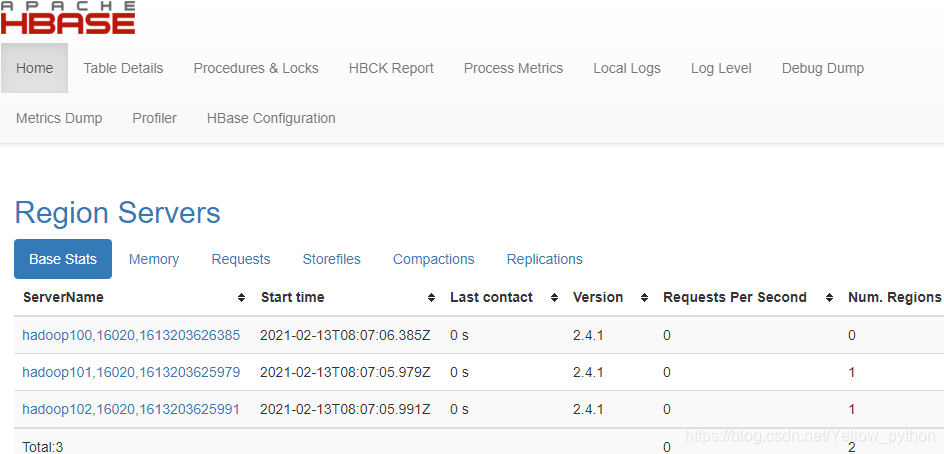Switch to the Memory tab

point(154,259)
